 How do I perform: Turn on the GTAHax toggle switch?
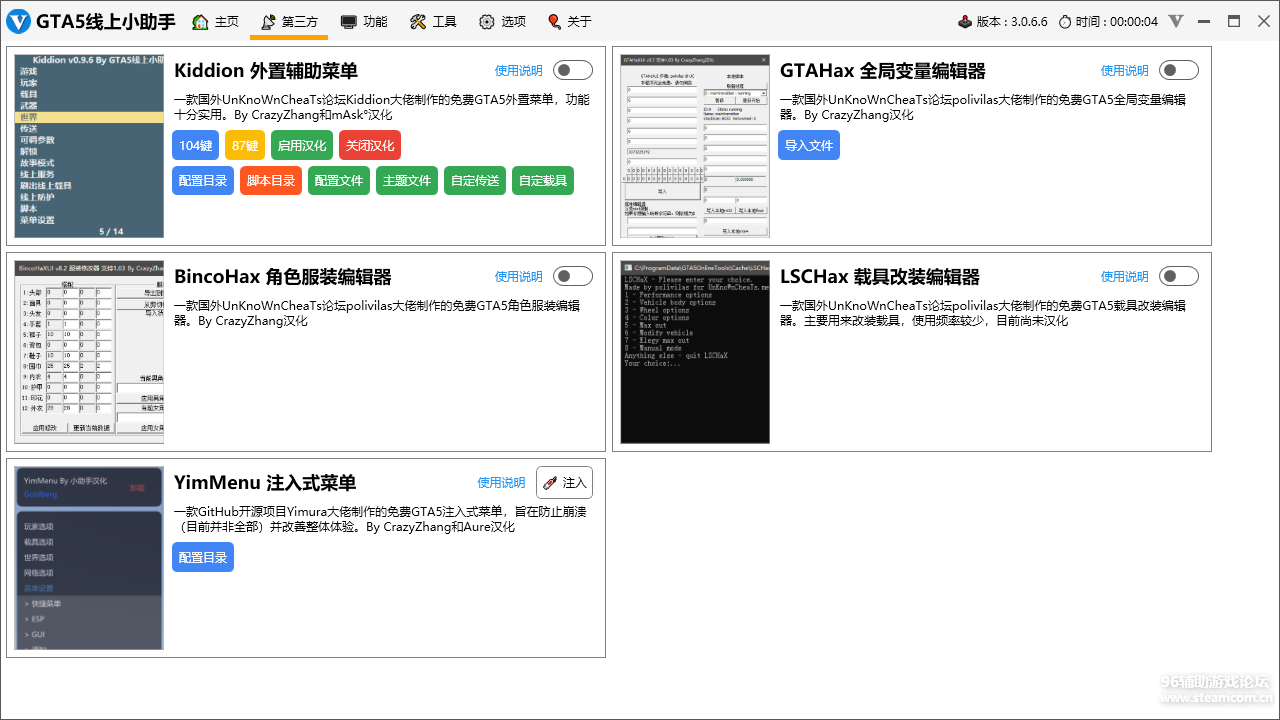tap(1178, 70)
